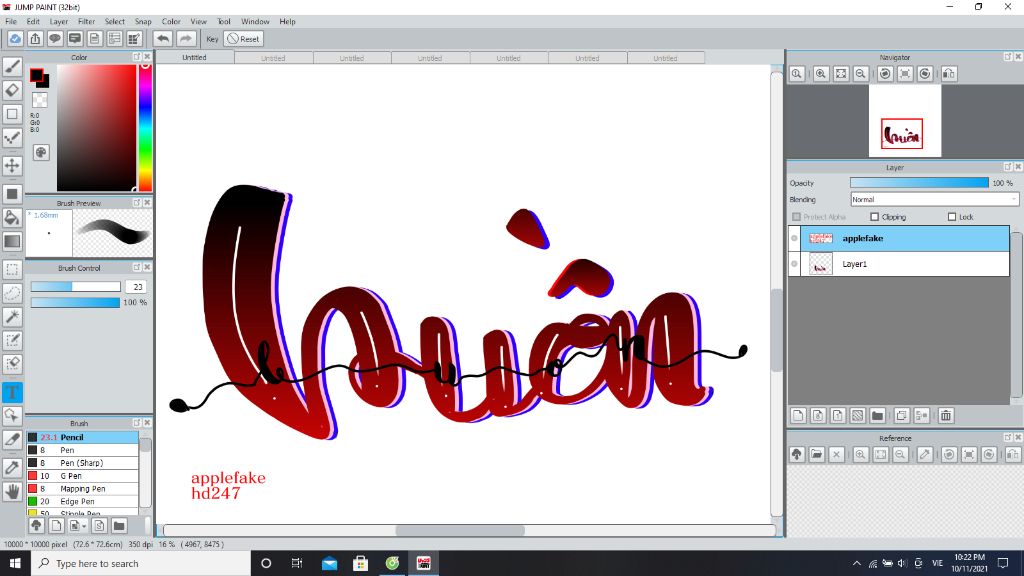Click Navigator zoom in icon
The image size is (1024, 576).
click(x=821, y=74)
